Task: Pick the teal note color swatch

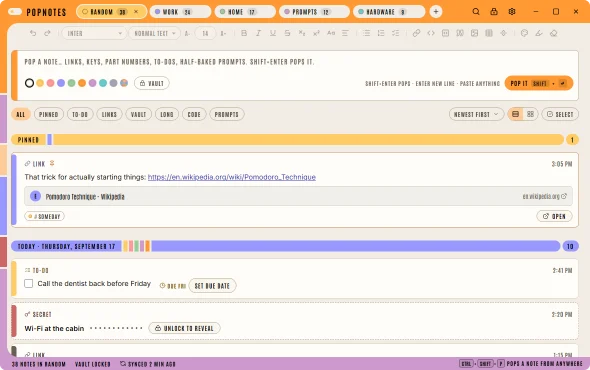Action: pos(103,83)
